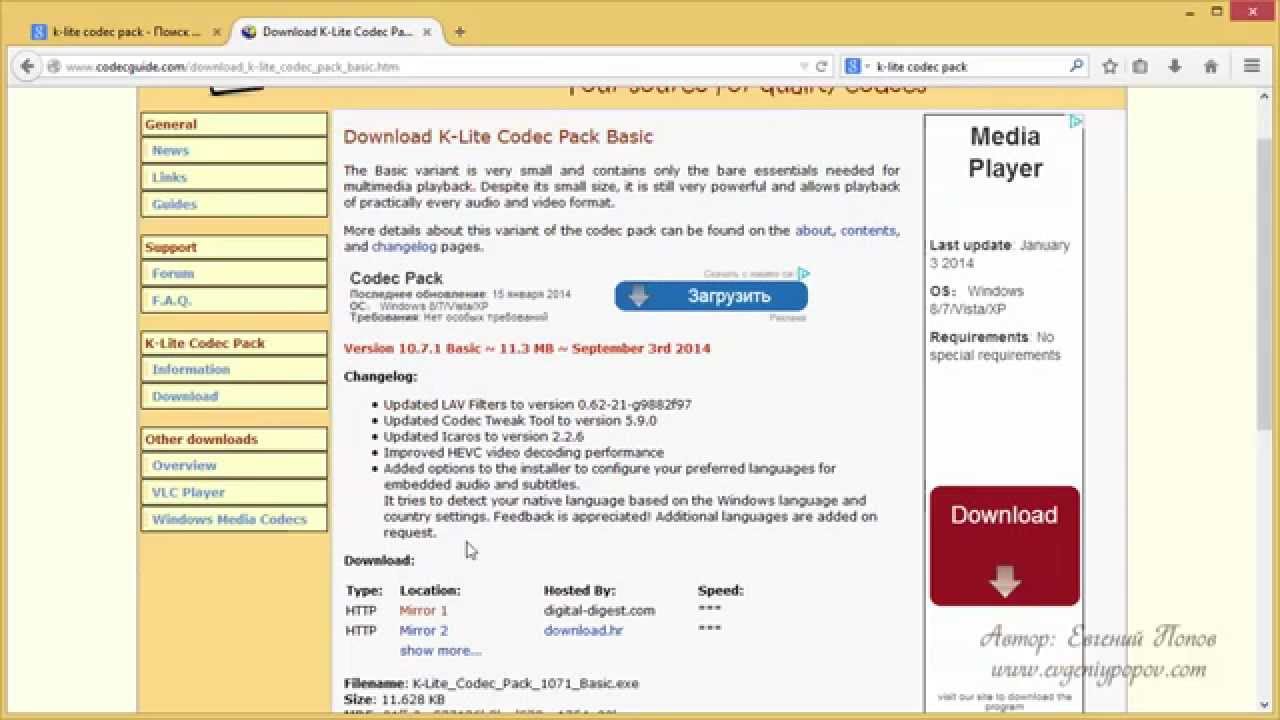Open the Downloads arrow icon
This screenshot has height=720, width=1280.
click(x=1175, y=67)
